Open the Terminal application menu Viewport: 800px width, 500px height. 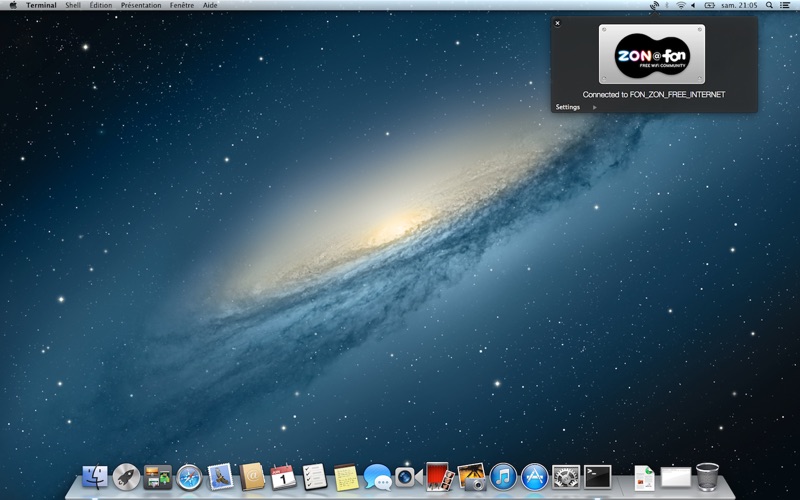click(41, 5)
